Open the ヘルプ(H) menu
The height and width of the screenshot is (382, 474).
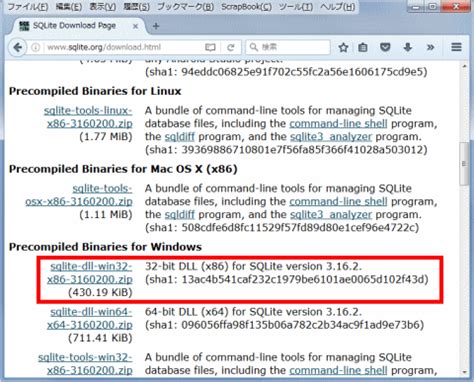click(337, 7)
